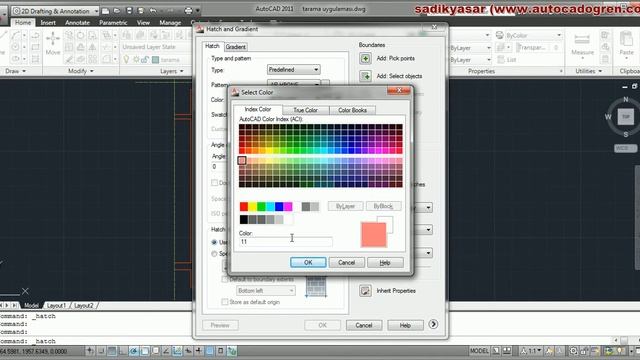The image size is (640, 360).
Task: Open the Manage ribbon tab
Action: [170, 22]
